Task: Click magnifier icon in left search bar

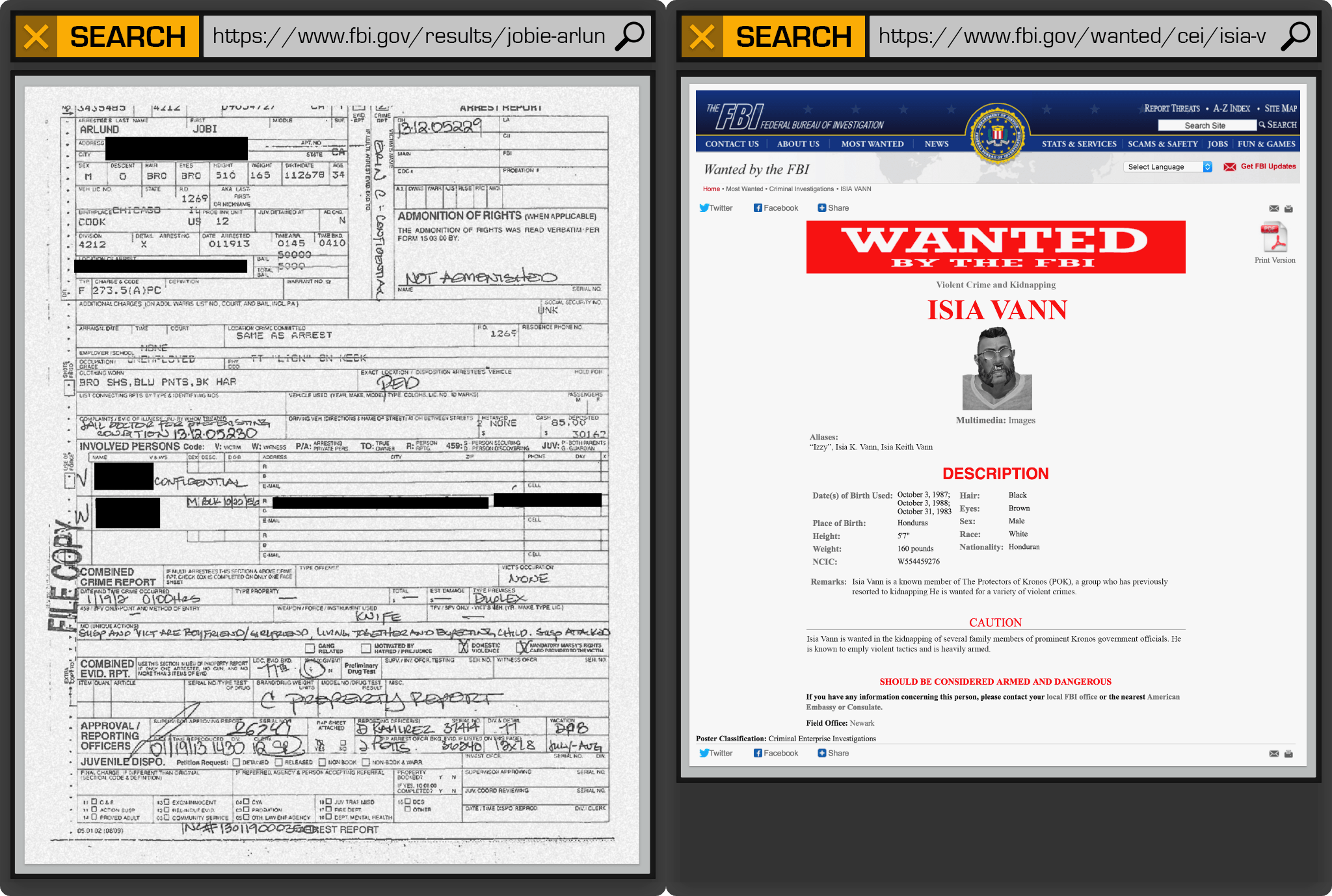Action: (629, 36)
